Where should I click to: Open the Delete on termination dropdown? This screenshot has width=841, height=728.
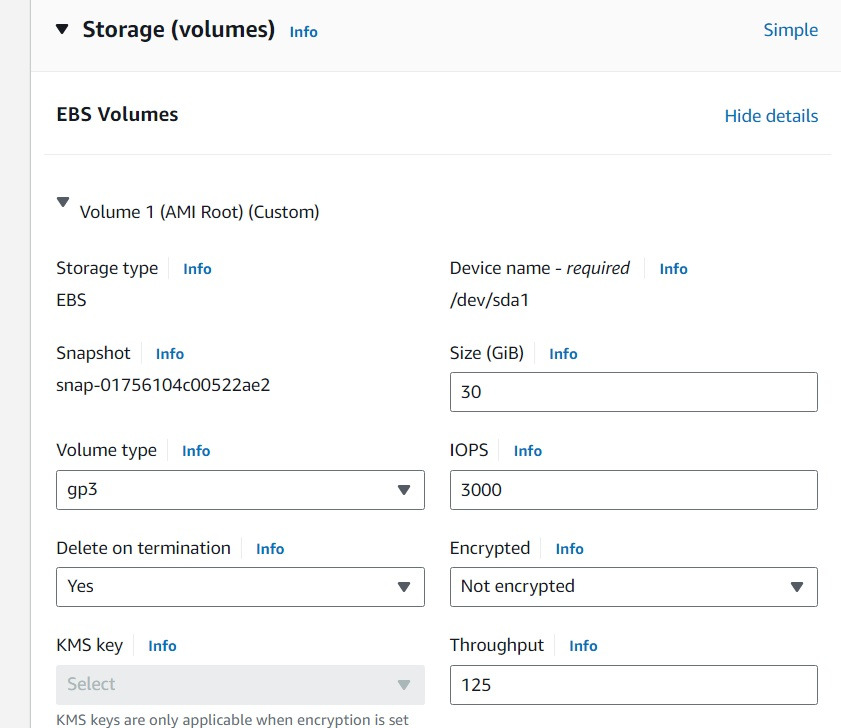pos(240,587)
